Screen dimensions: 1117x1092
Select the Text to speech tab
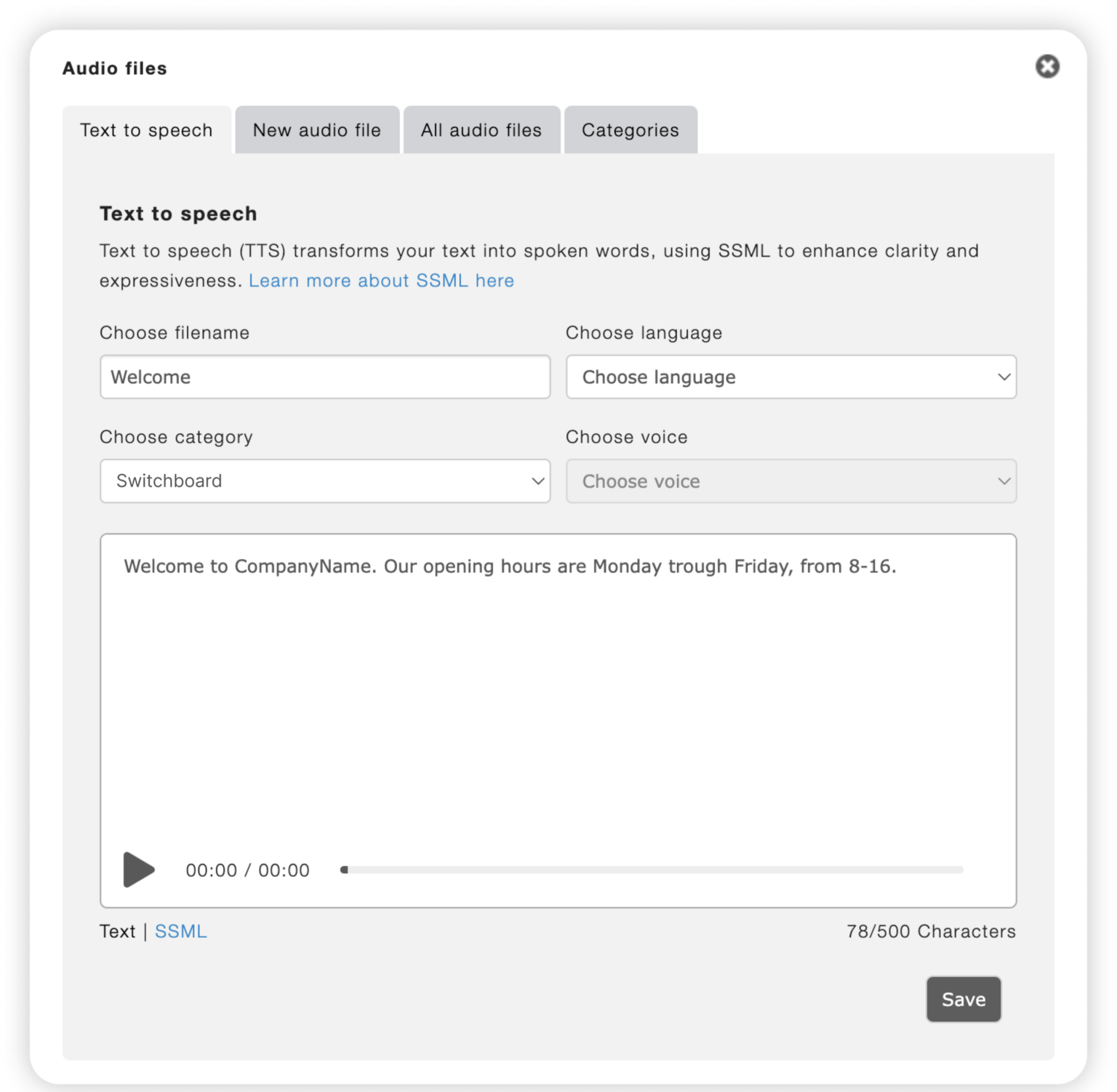[146, 130]
